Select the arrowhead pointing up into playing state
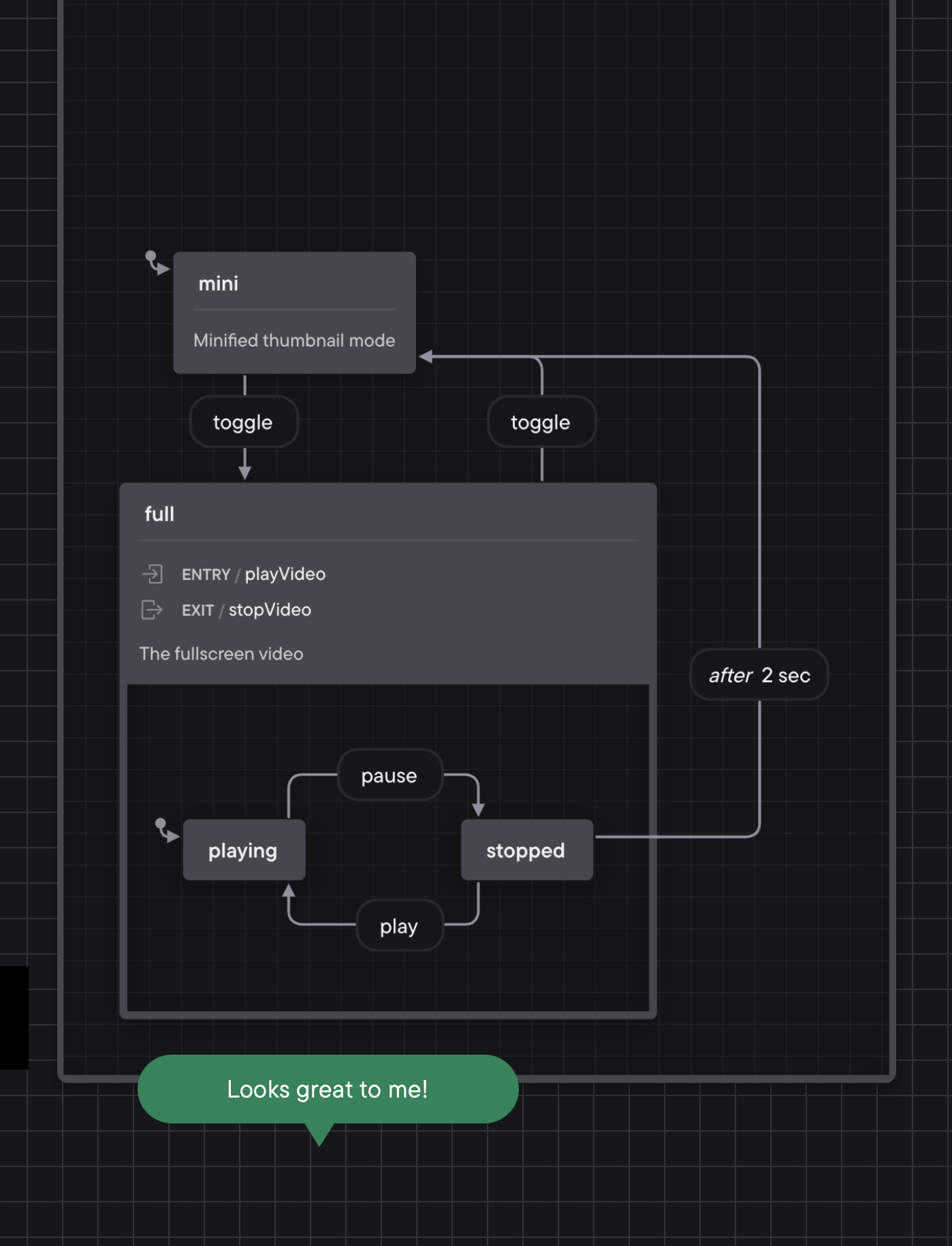 [x=289, y=891]
